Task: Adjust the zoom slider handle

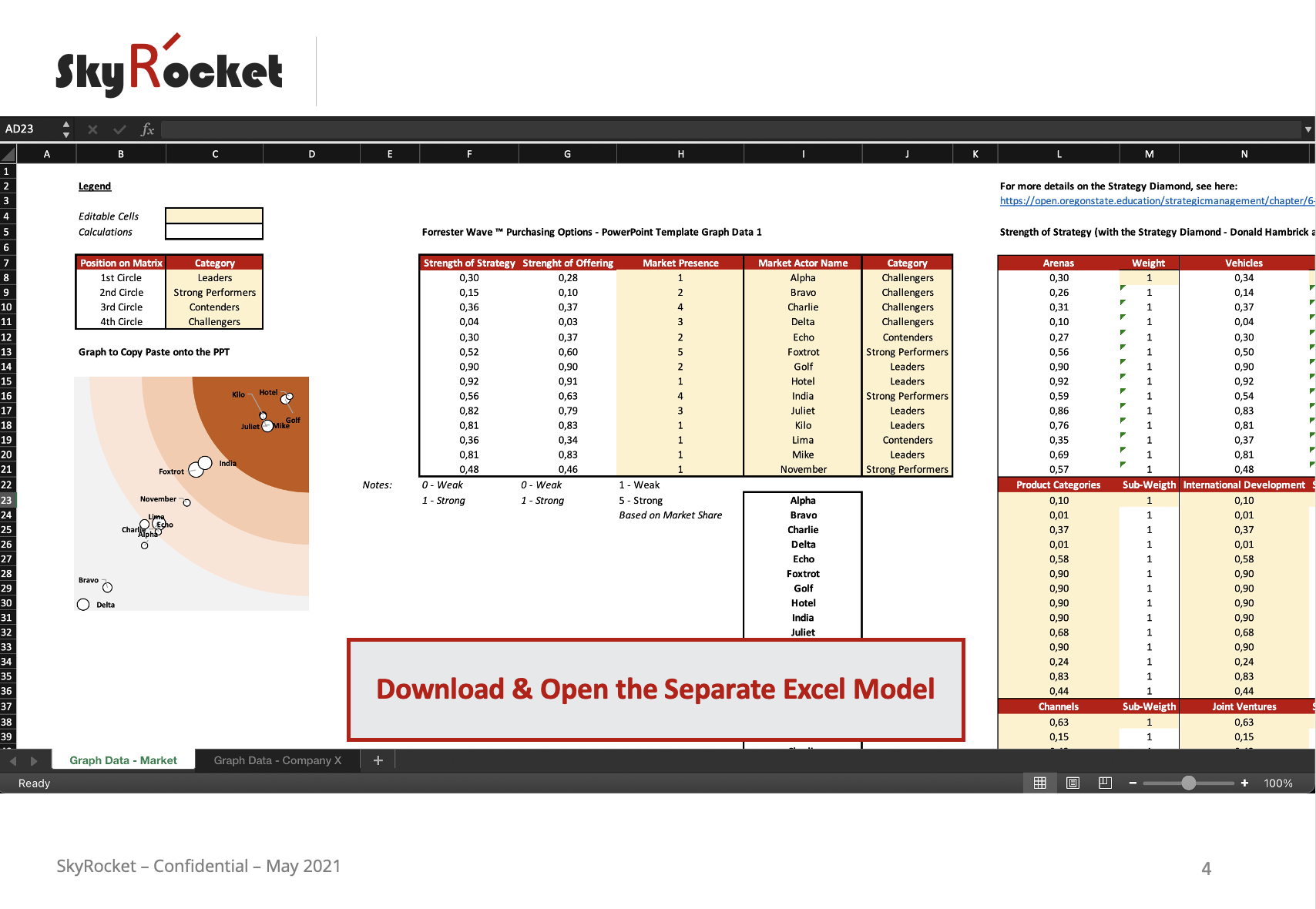Action: (1189, 783)
